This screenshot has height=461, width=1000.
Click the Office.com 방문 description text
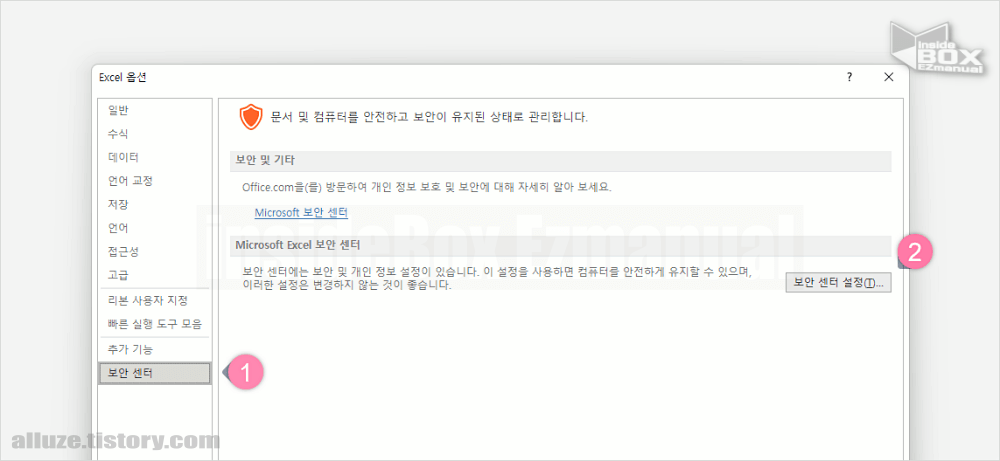pyautogui.click(x=427, y=188)
